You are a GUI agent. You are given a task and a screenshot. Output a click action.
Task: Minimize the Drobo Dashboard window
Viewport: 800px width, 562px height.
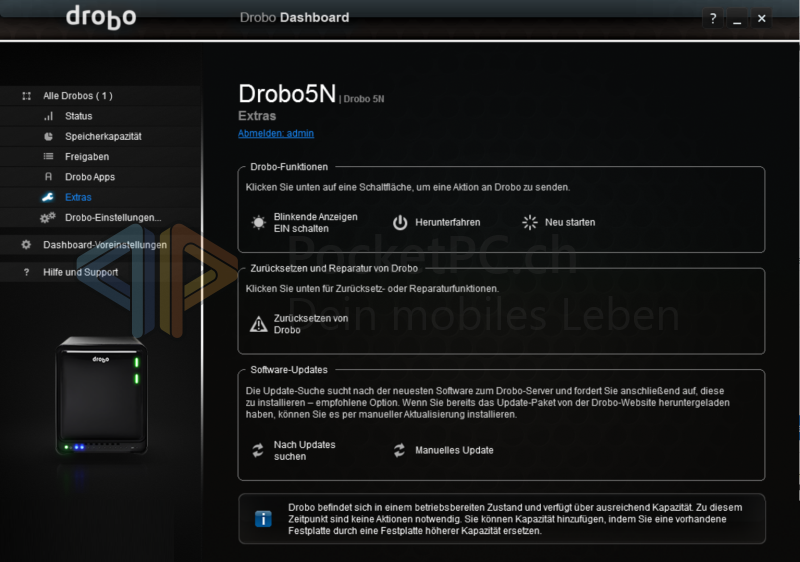point(737,18)
